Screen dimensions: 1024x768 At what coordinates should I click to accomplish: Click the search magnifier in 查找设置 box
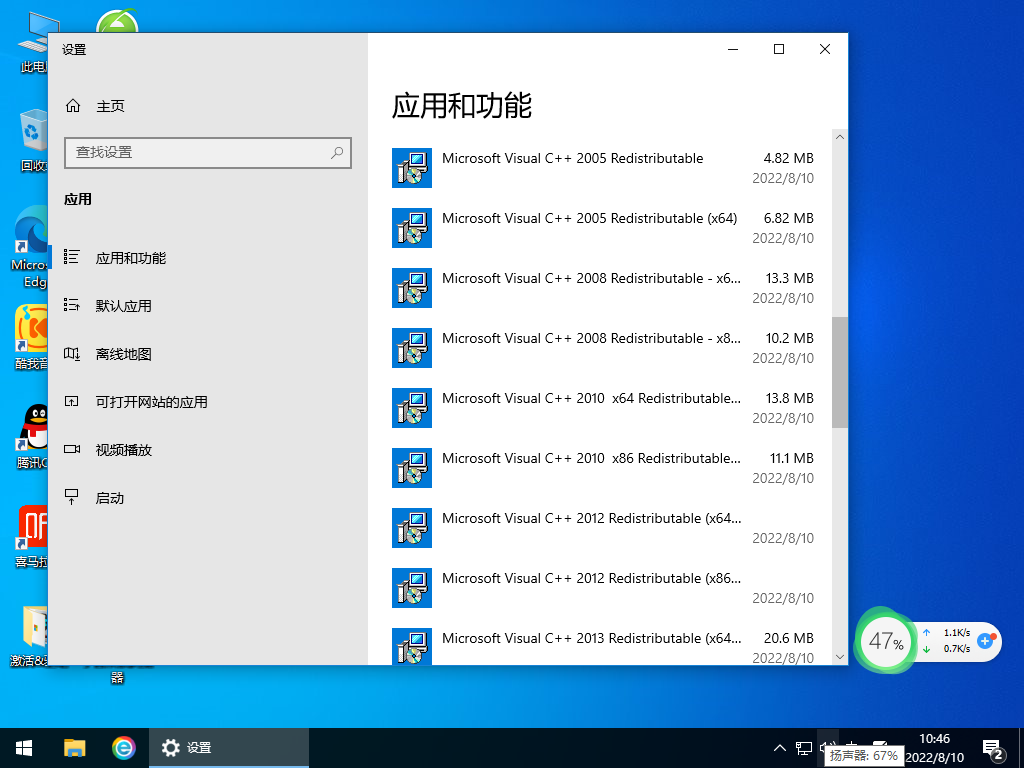pos(337,153)
